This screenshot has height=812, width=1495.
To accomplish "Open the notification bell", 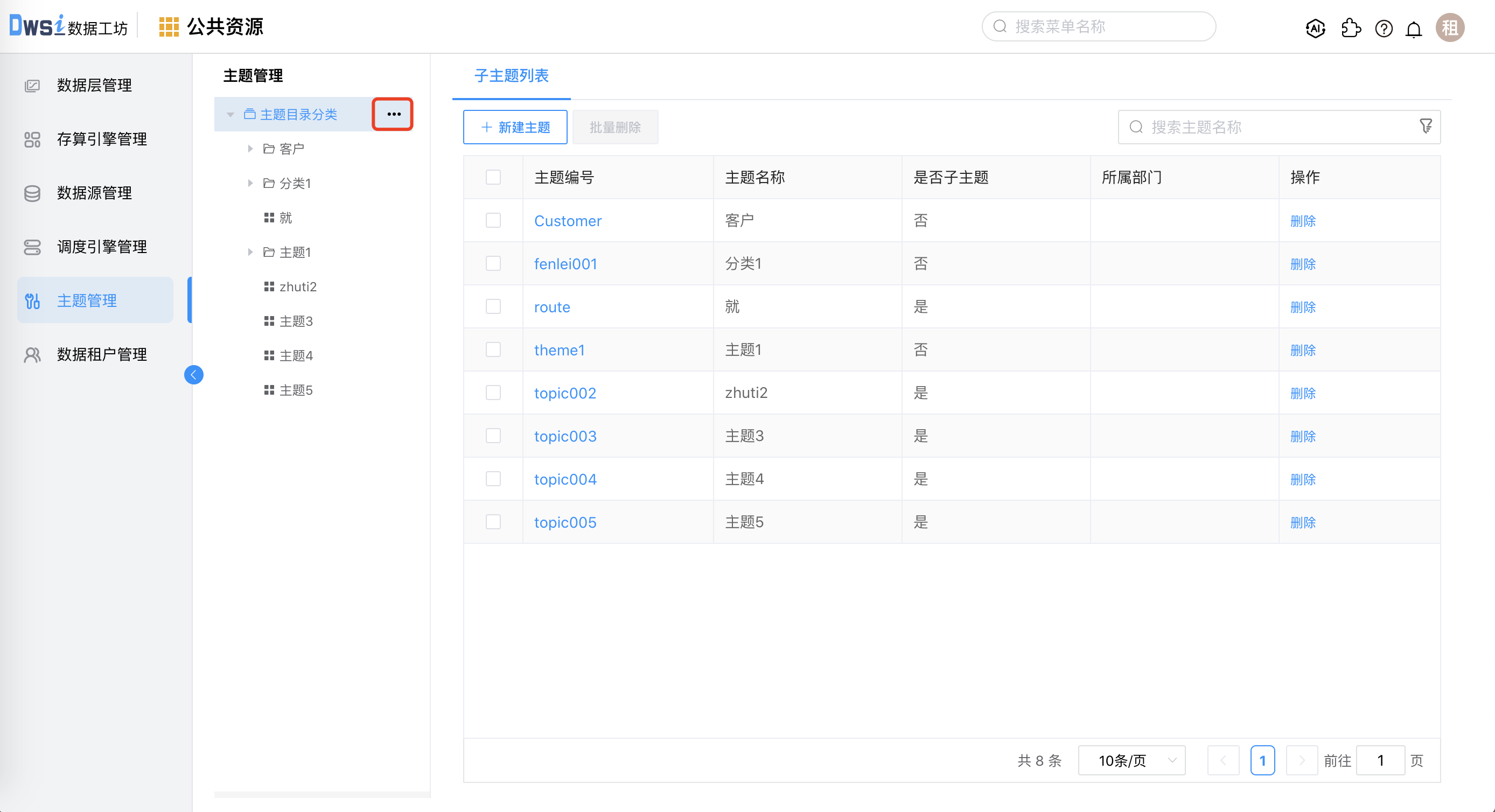I will point(1414,29).
